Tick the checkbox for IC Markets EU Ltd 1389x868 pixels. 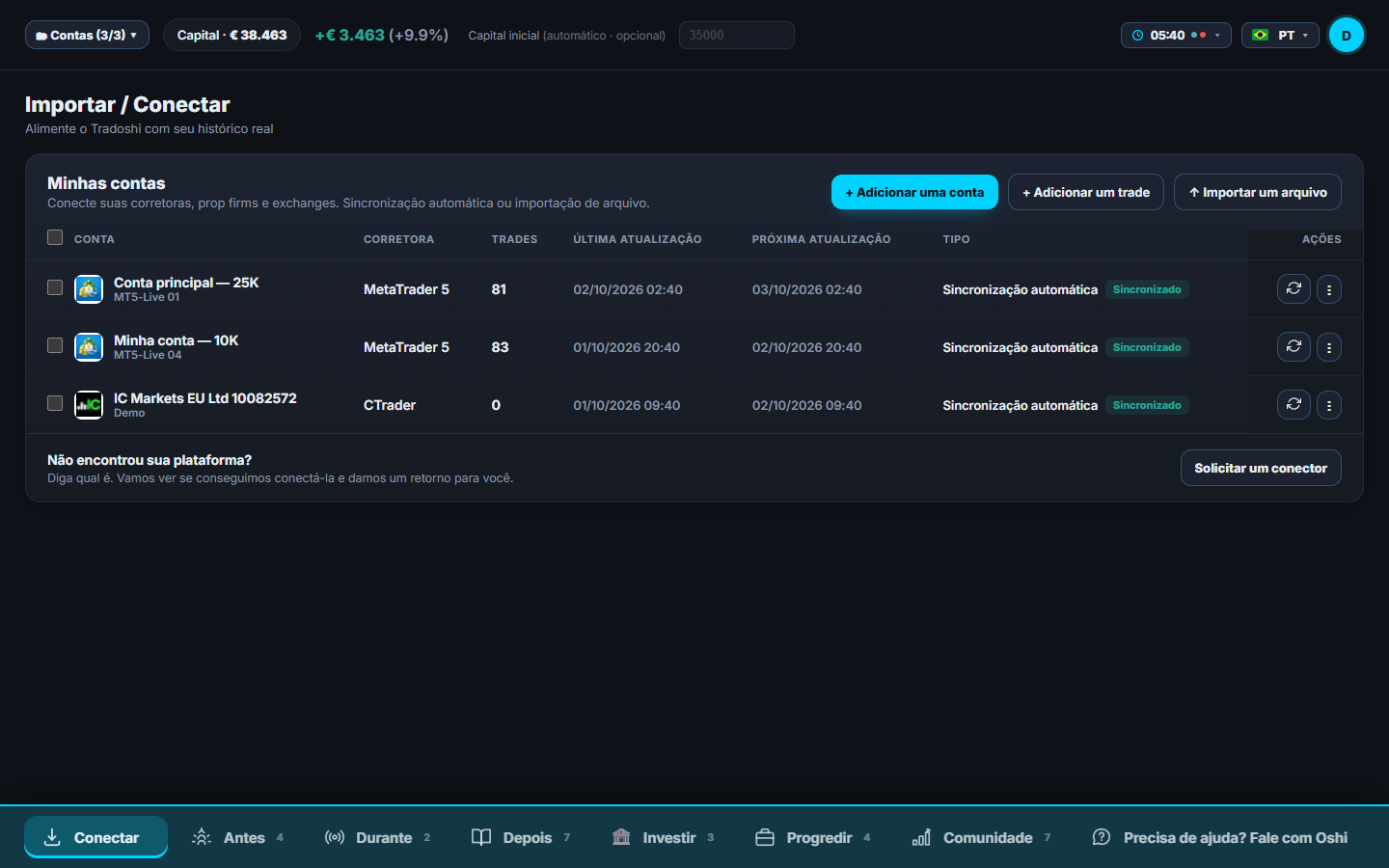click(55, 403)
